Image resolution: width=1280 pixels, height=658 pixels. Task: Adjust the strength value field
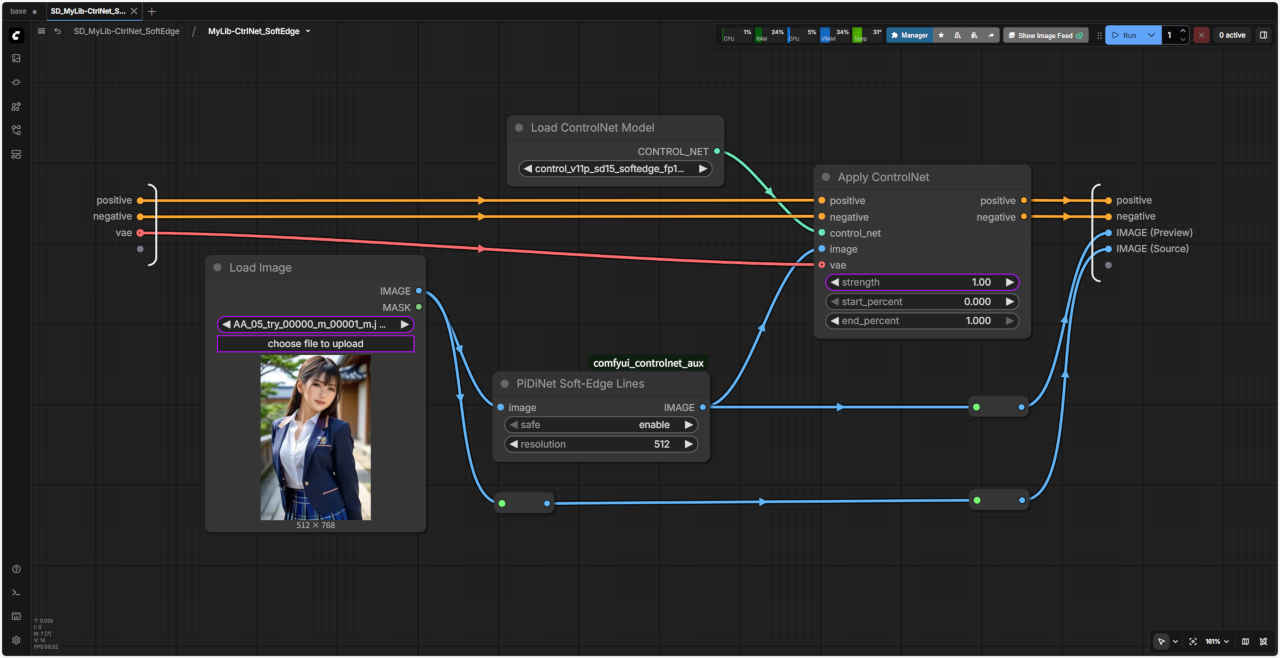coord(921,282)
